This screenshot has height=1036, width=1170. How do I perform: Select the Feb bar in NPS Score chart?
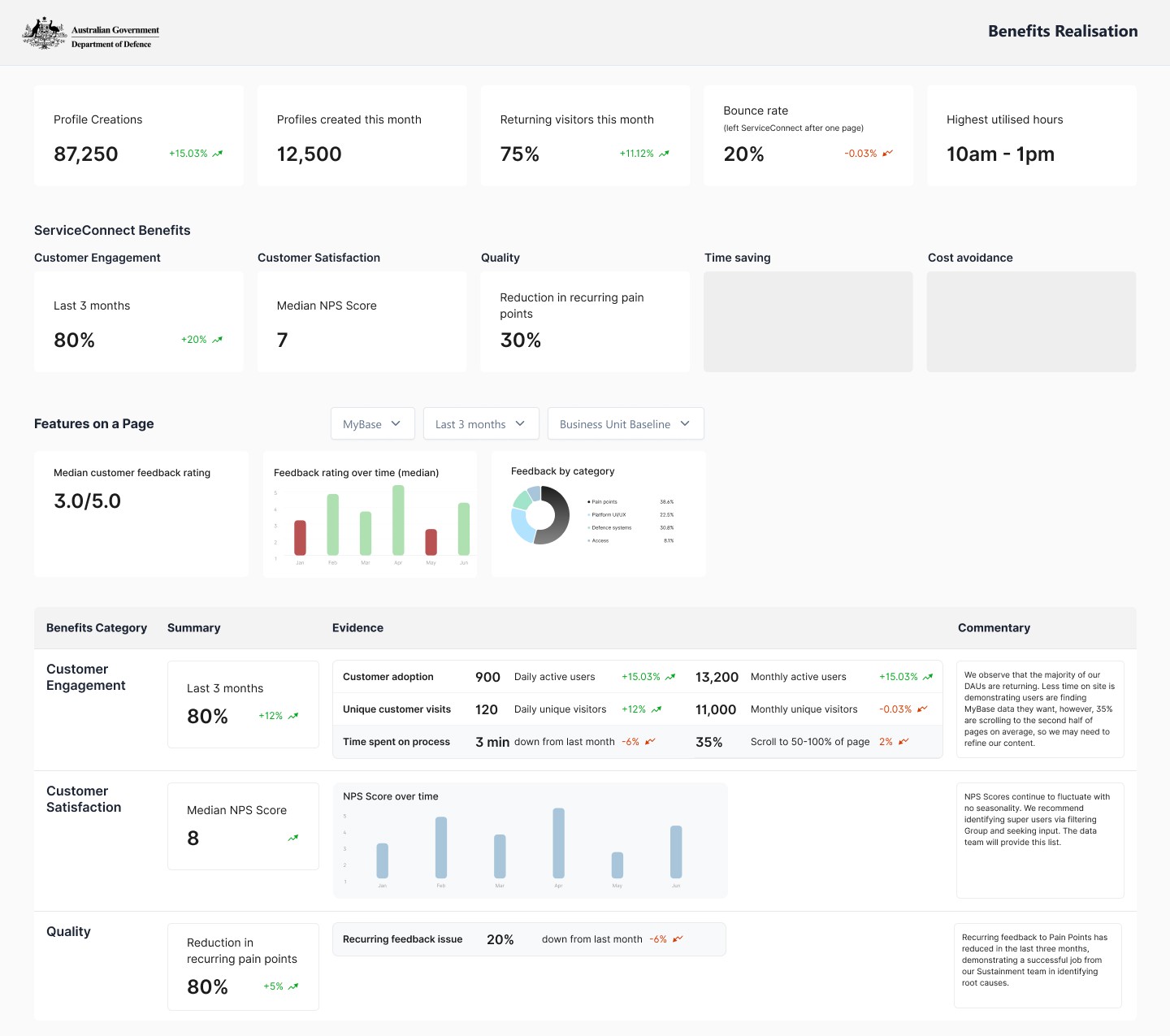pos(441,847)
